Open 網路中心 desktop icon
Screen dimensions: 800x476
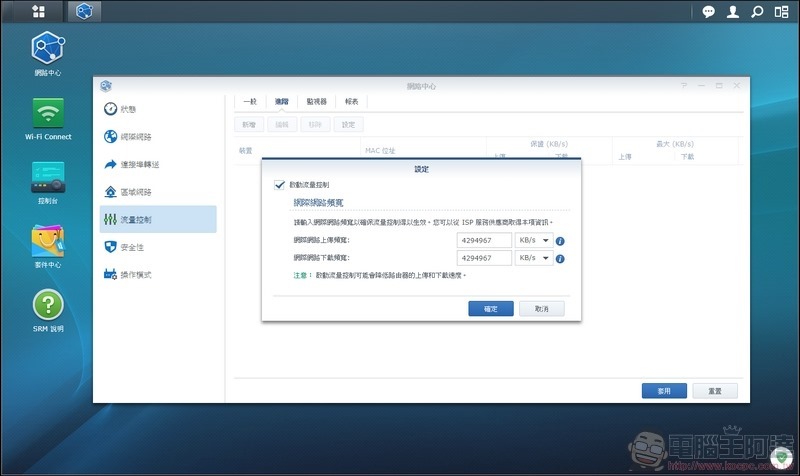pos(47,54)
